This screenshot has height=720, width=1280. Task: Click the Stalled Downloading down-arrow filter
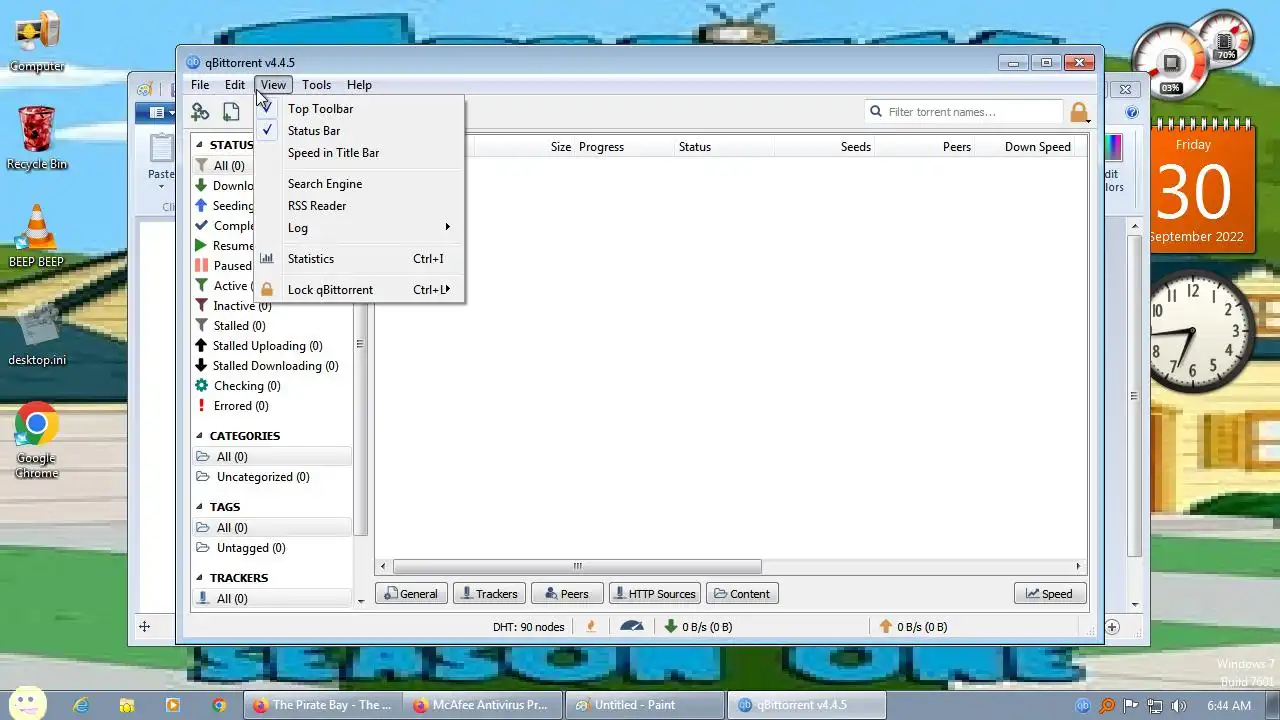(x=201, y=365)
